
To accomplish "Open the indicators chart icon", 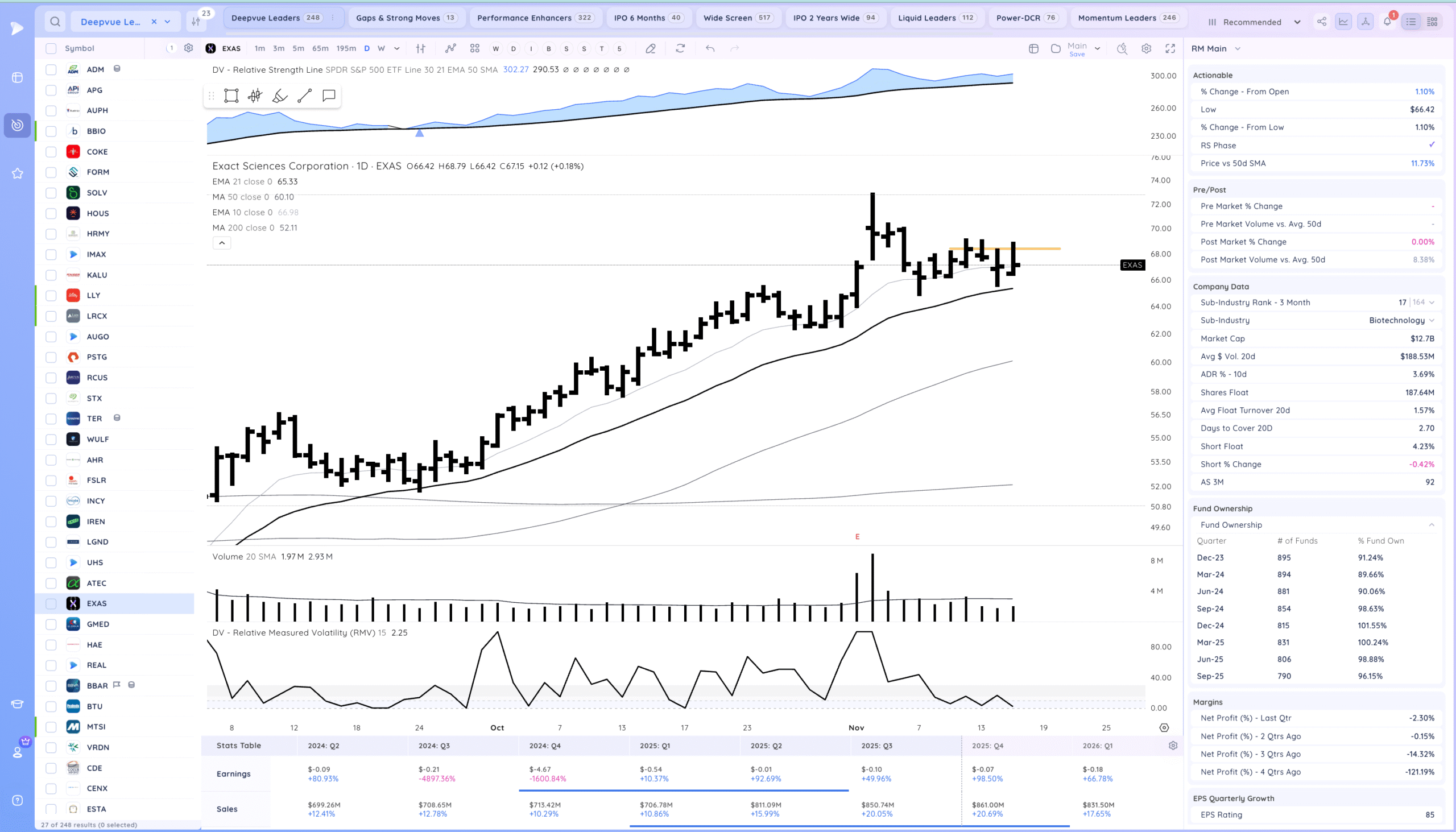I will point(450,48).
